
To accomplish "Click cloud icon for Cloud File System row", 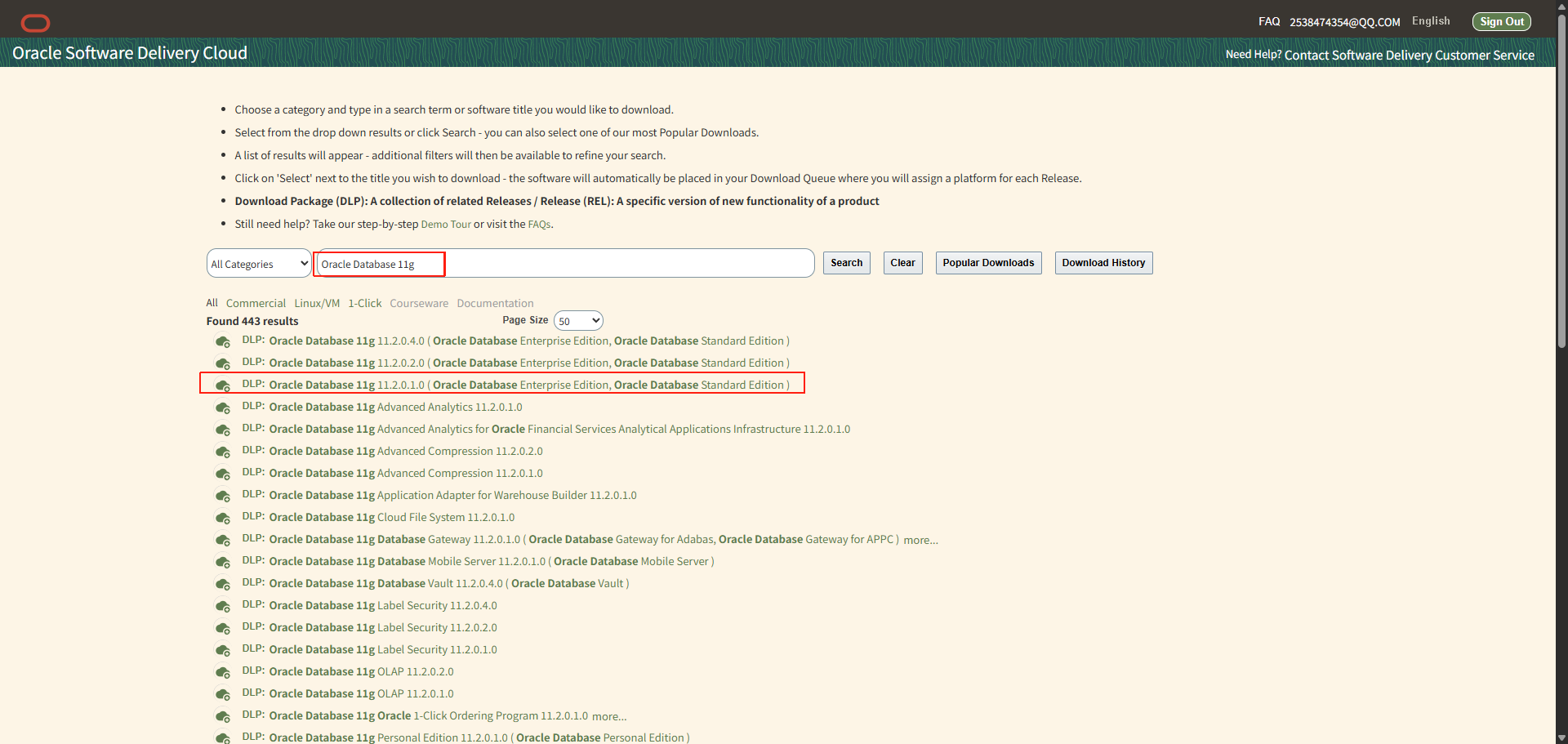I will (x=222, y=518).
